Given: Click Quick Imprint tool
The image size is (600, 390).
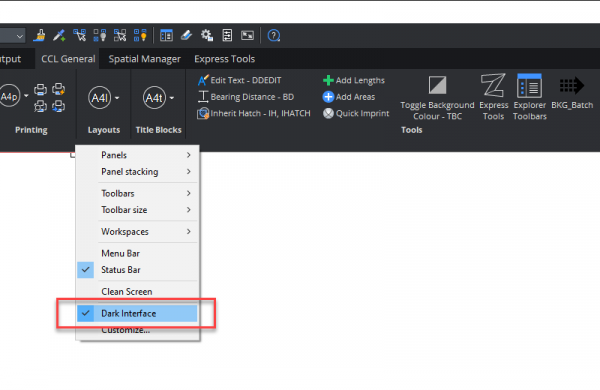Looking at the screenshot, I should pyautogui.click(x=356, y=113).
